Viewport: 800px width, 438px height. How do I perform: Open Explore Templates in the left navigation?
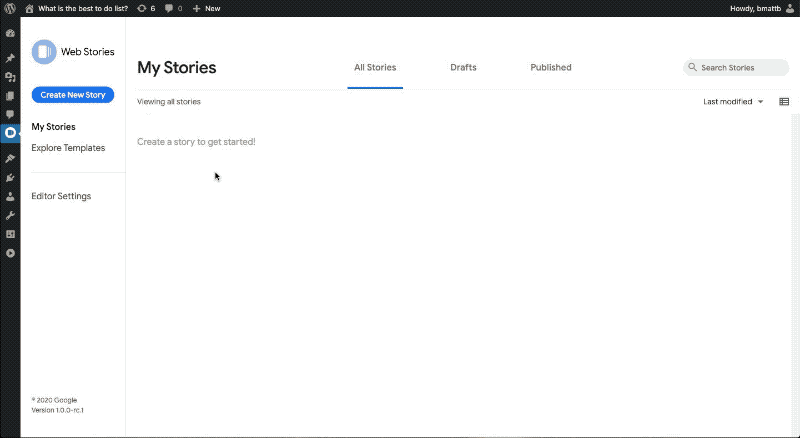coord(68,148)
